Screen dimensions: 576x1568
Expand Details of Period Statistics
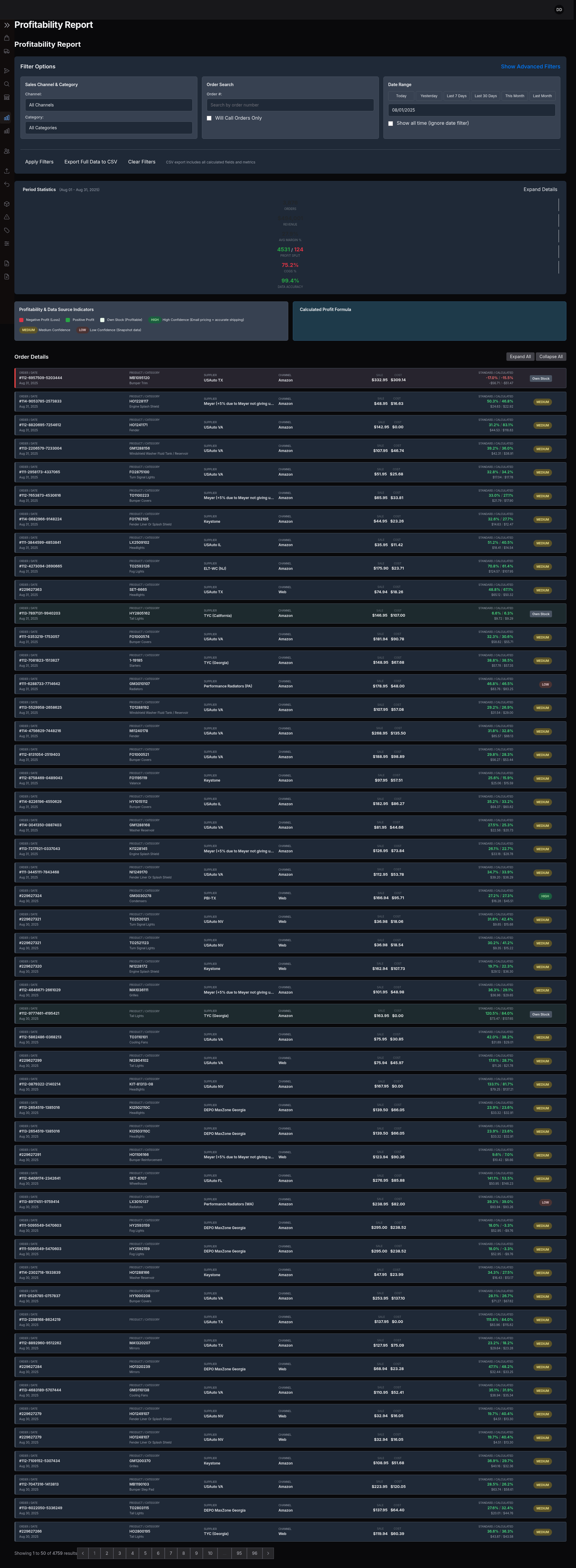[540, 189]
